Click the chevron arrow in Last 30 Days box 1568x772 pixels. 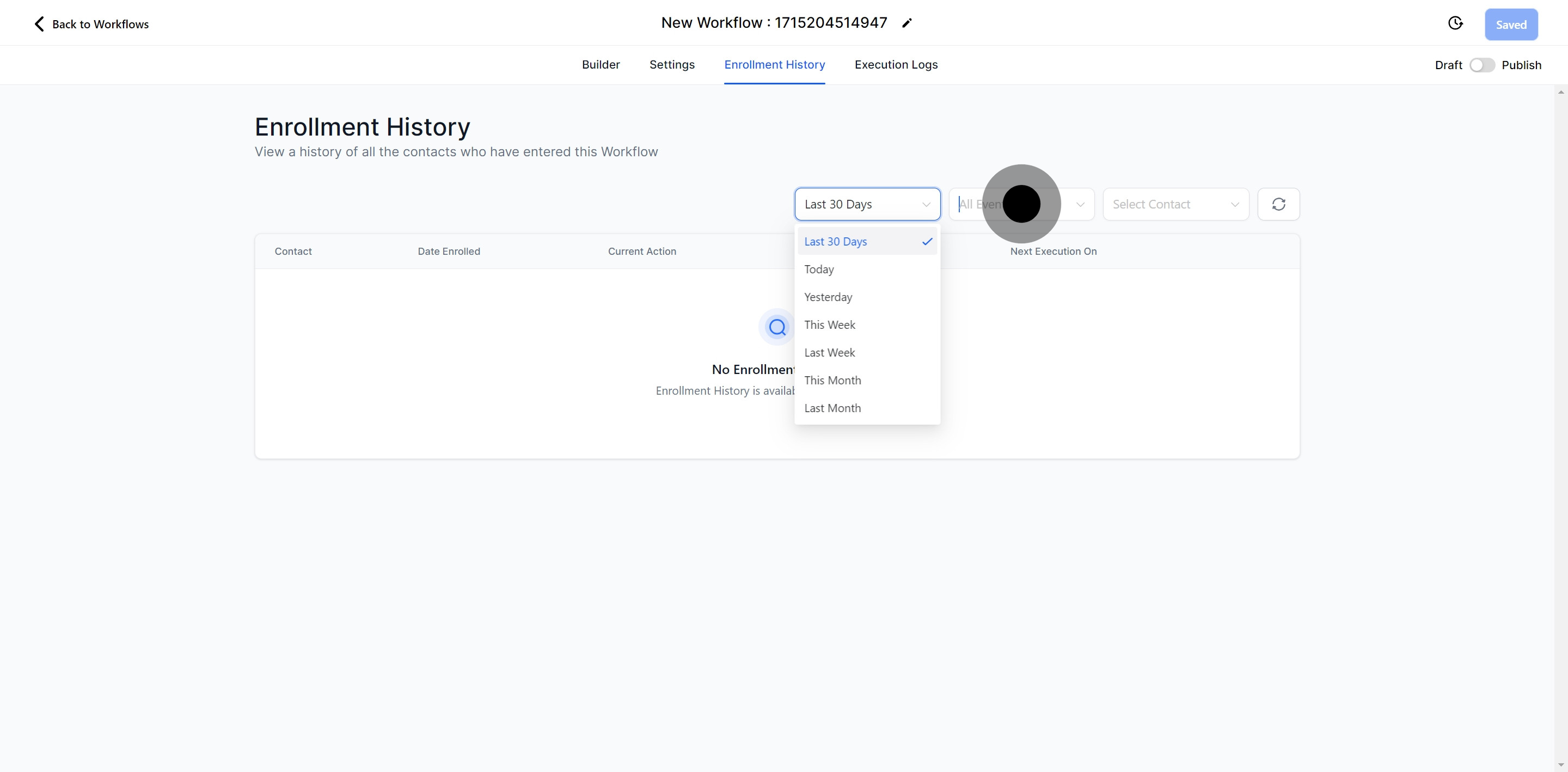[926, 205]
